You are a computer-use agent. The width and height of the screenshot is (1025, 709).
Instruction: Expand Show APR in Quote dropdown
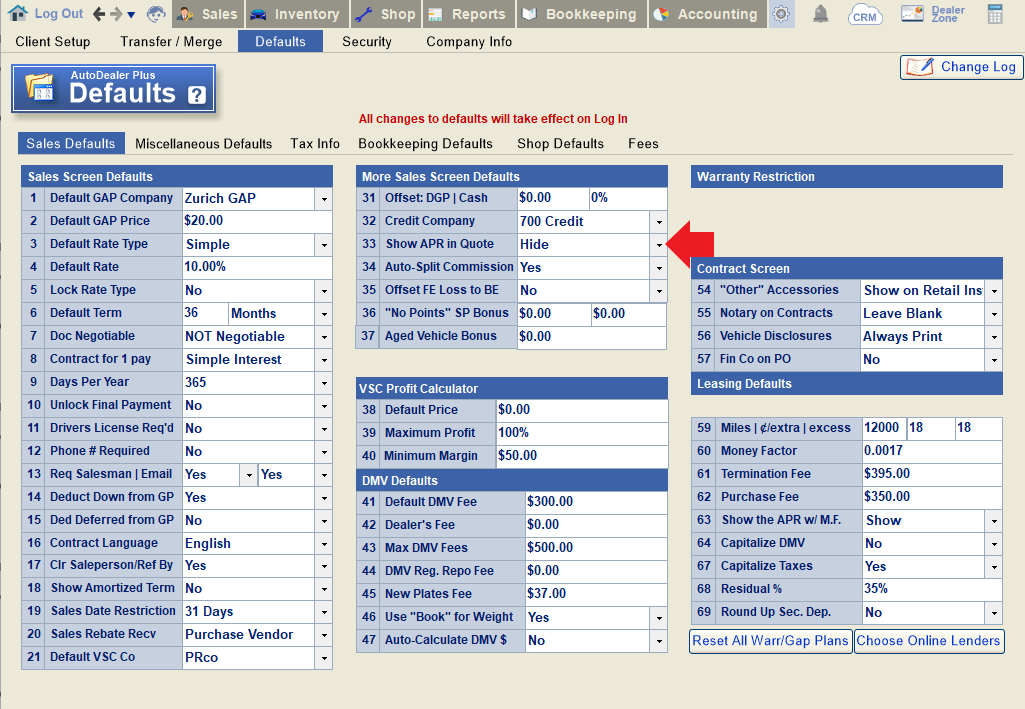pos(659,245)
